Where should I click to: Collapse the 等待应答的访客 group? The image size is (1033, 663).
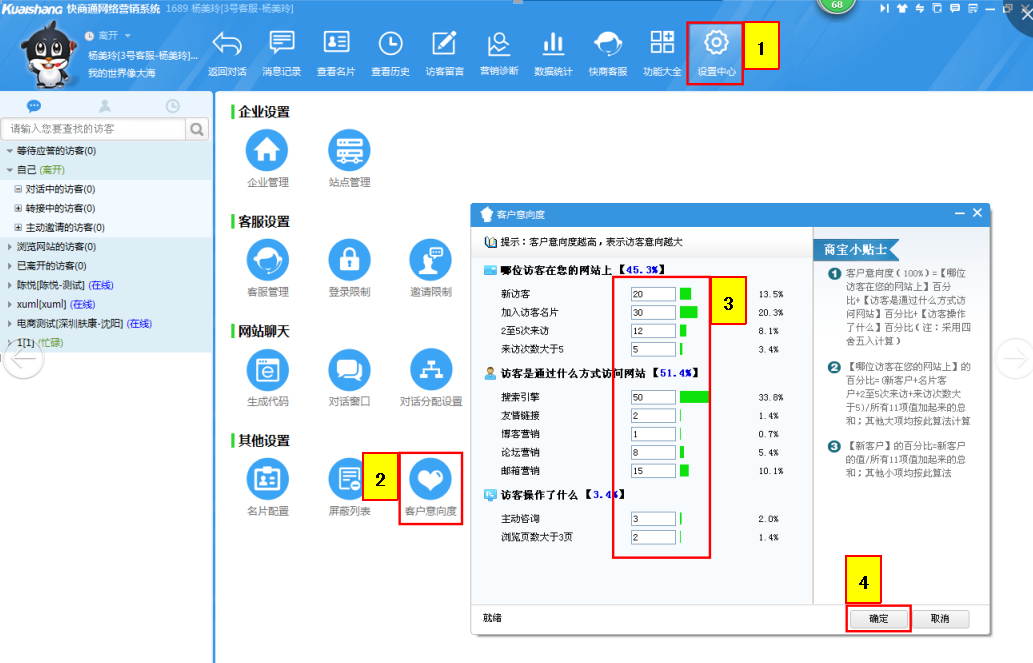pos(10,151)
